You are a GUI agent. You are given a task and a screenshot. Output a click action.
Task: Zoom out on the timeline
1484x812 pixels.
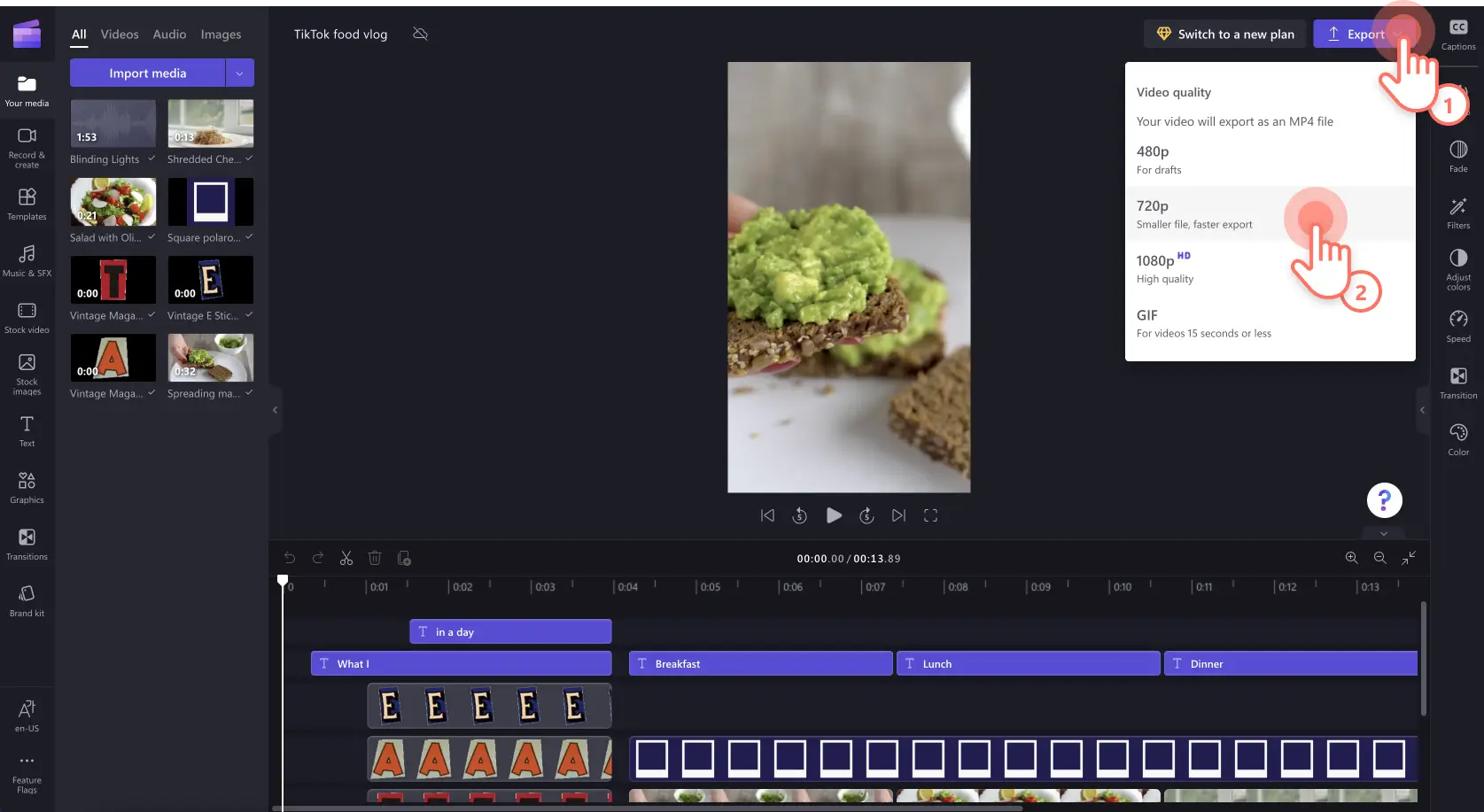tap(1379, 558)
